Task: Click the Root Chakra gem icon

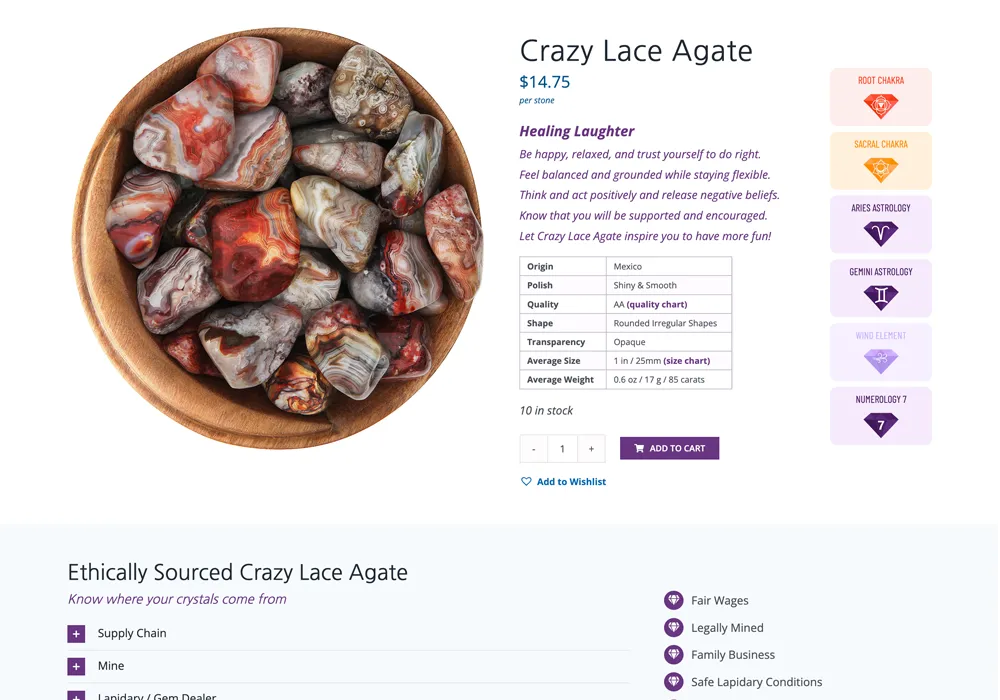Action: point(881,103)
